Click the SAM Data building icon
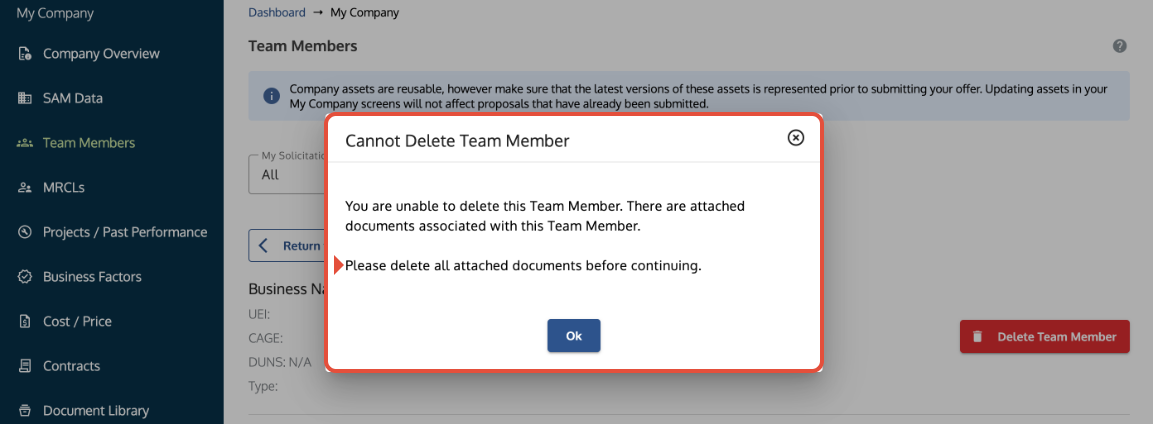Viewport: 1153px width, 424px height. (24, 98)
